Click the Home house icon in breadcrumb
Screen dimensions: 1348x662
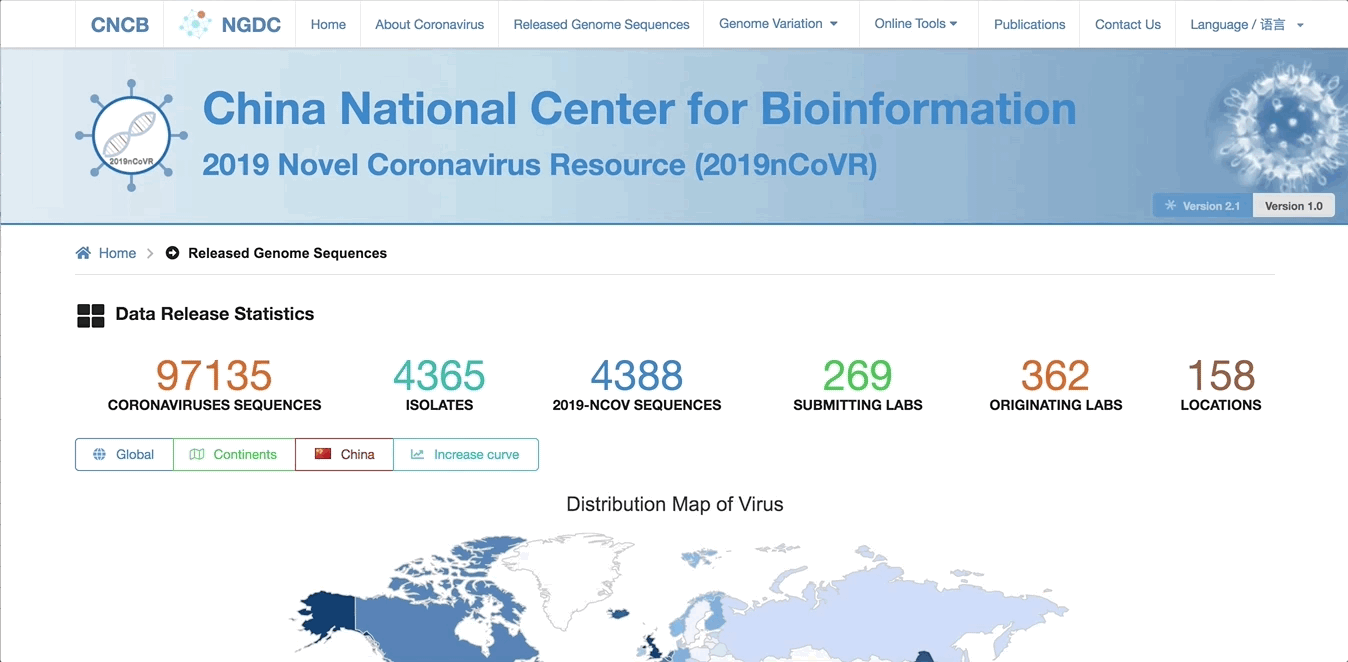pyautogui.click(x=83, y=253)
